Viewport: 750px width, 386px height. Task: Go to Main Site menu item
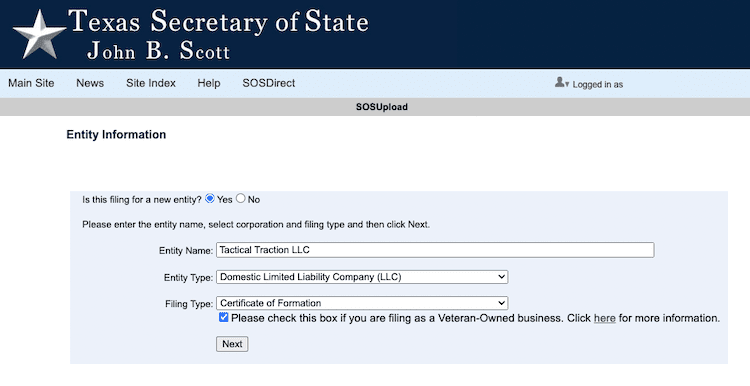31,83
